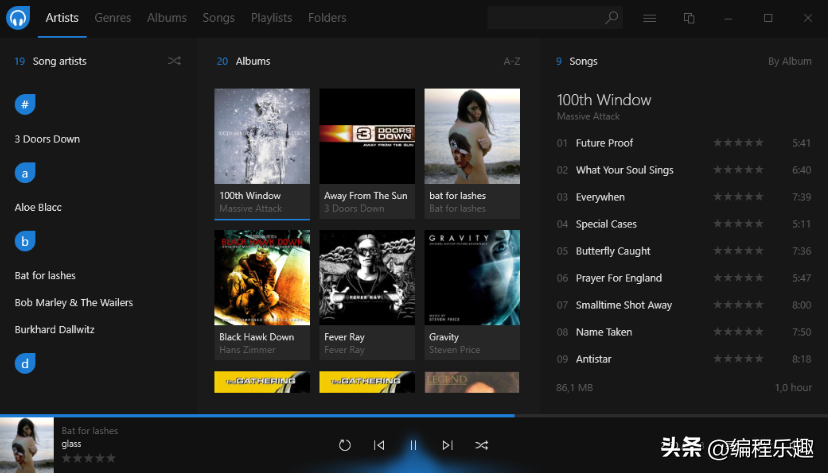The width and height of the screenshot is (829, 473).
Task: Rate the 'Antistar' song stars
Action: [739, 359]
